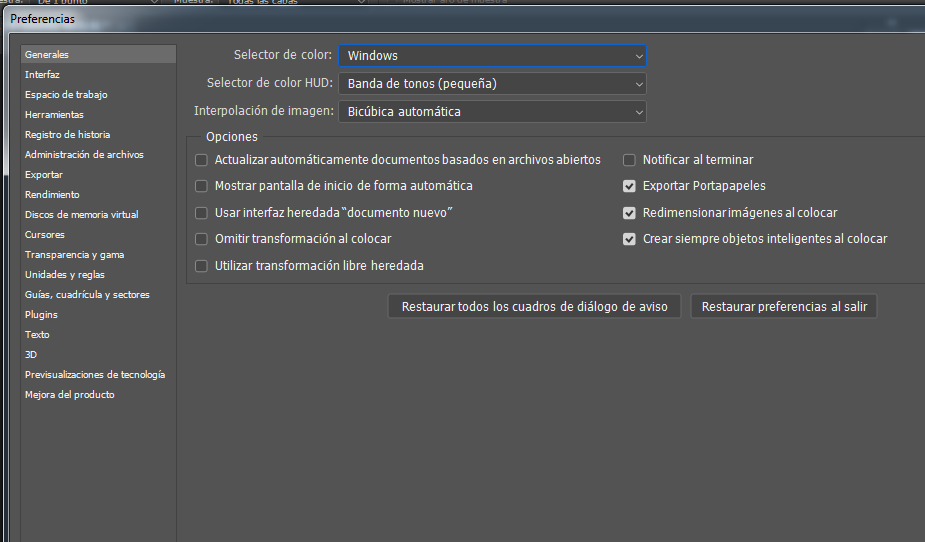This screenshot has width=925, height=542.
Task: Go to Plugins preferences
Action: tap(99, 315)
